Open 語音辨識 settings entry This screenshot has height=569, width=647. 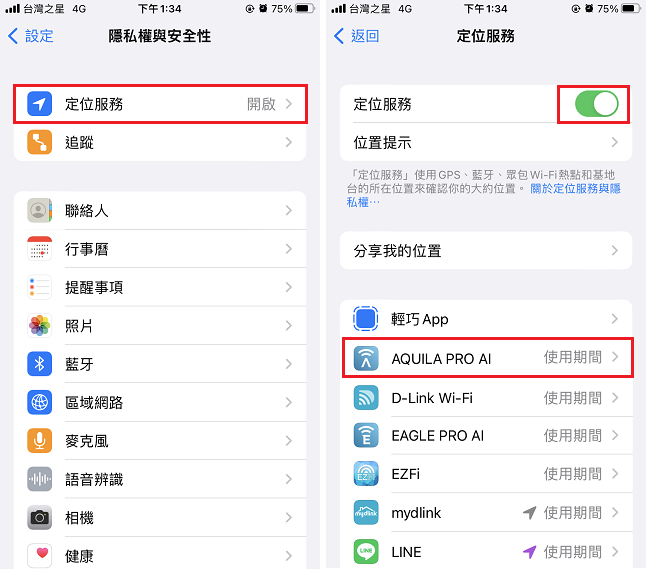tap(160, 479)
